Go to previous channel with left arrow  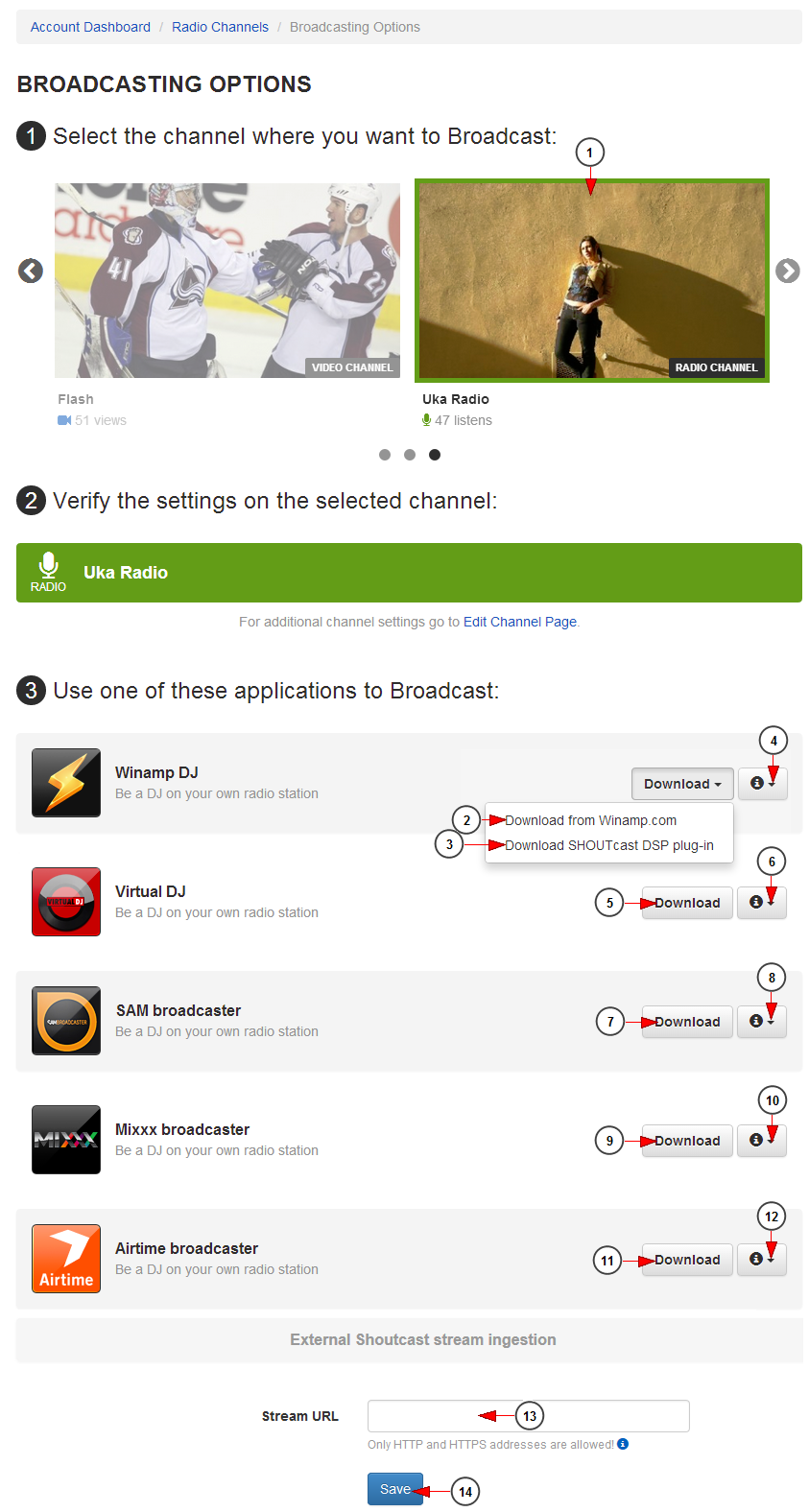click(31, 272)
